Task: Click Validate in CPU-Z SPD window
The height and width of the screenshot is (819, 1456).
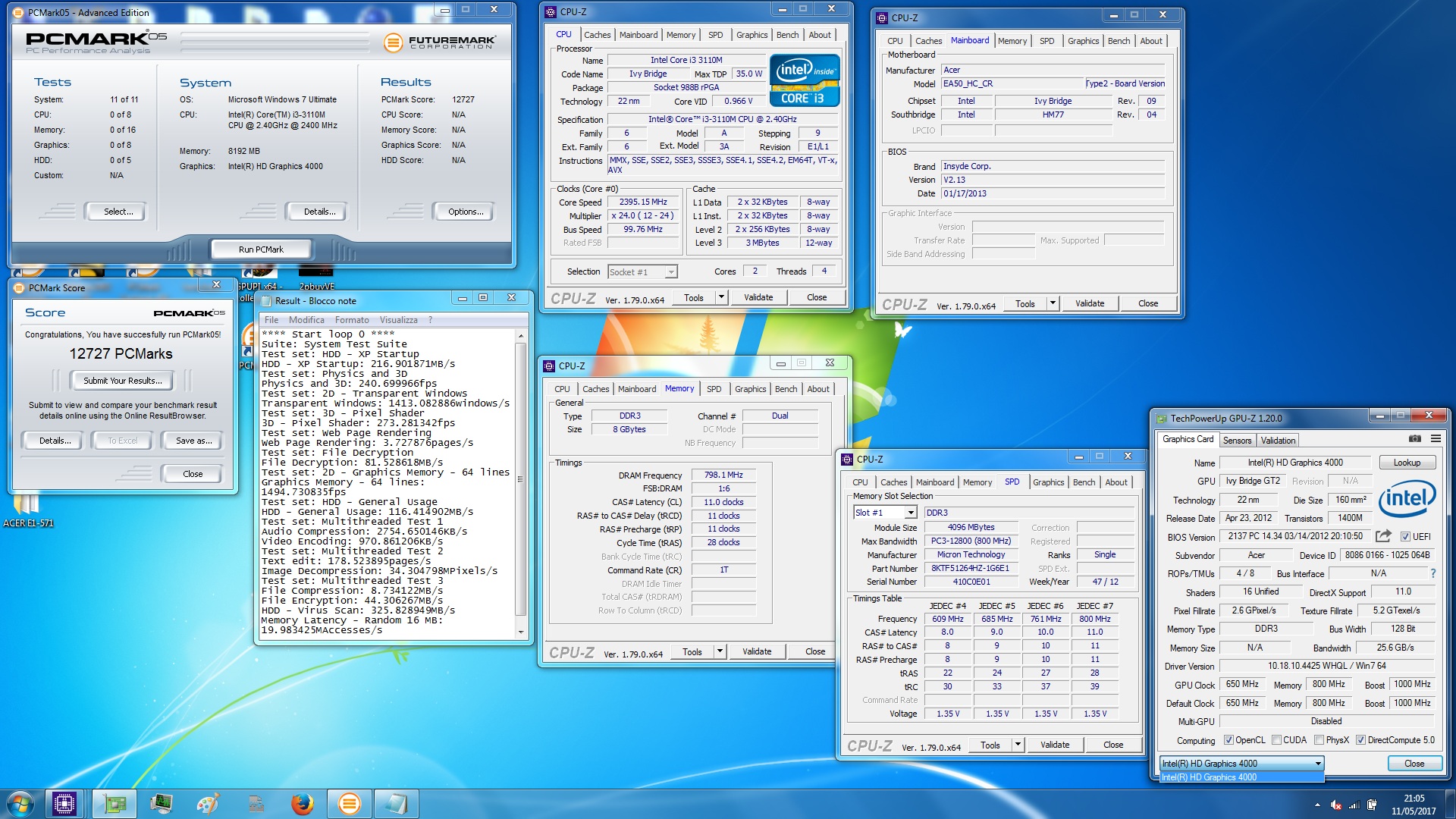Action: click(x=1054, y=745)
